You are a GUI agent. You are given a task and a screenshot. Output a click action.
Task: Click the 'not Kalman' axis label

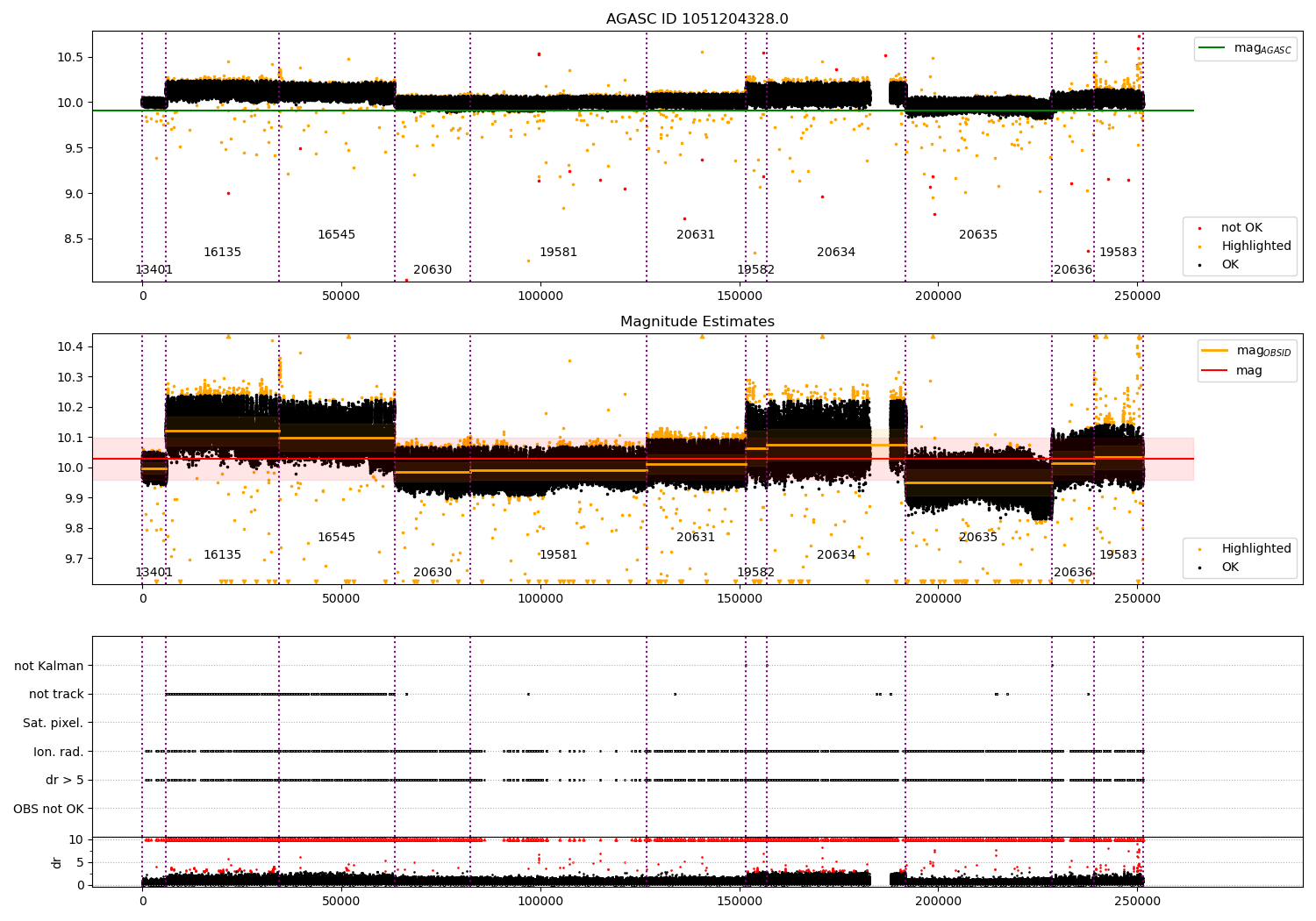point(49,667)
